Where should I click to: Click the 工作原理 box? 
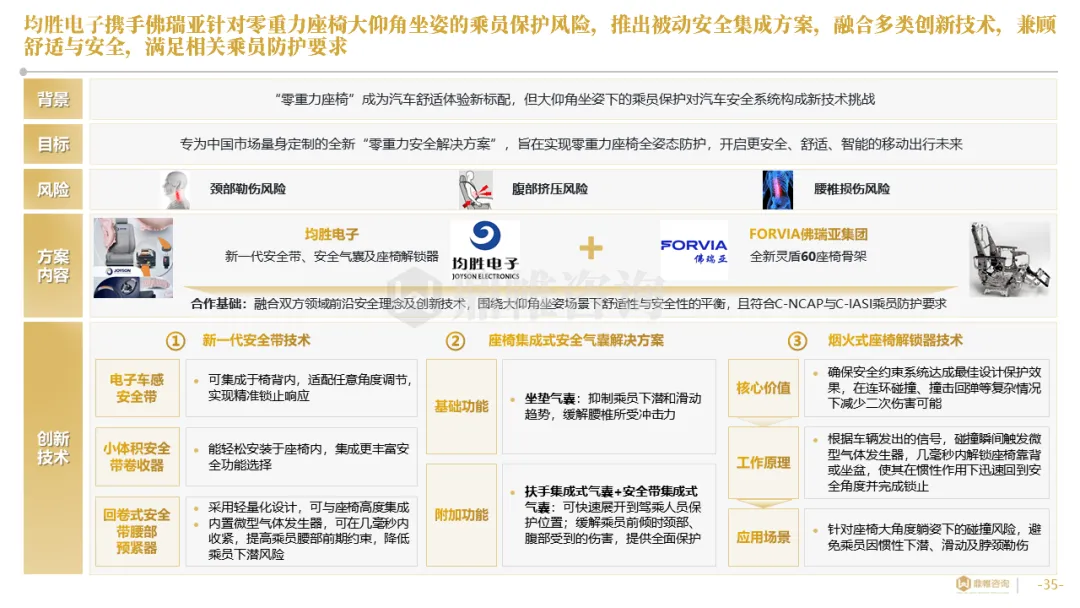coord(763,462)
